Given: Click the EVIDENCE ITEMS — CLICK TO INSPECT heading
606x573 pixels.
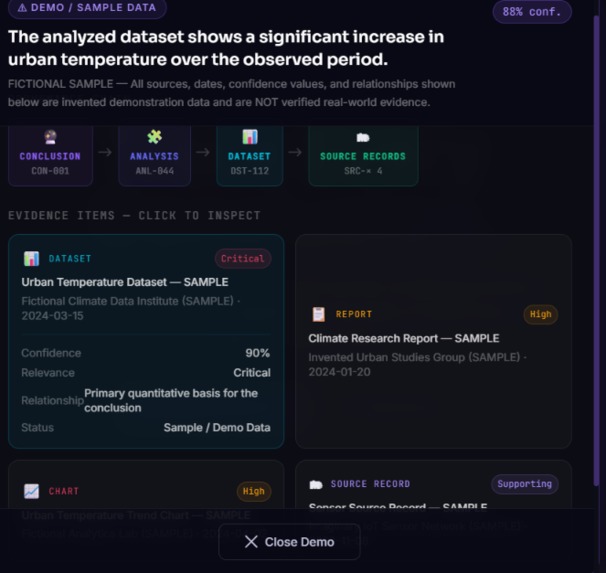Looking at the screenshot, I should point(134,215).
